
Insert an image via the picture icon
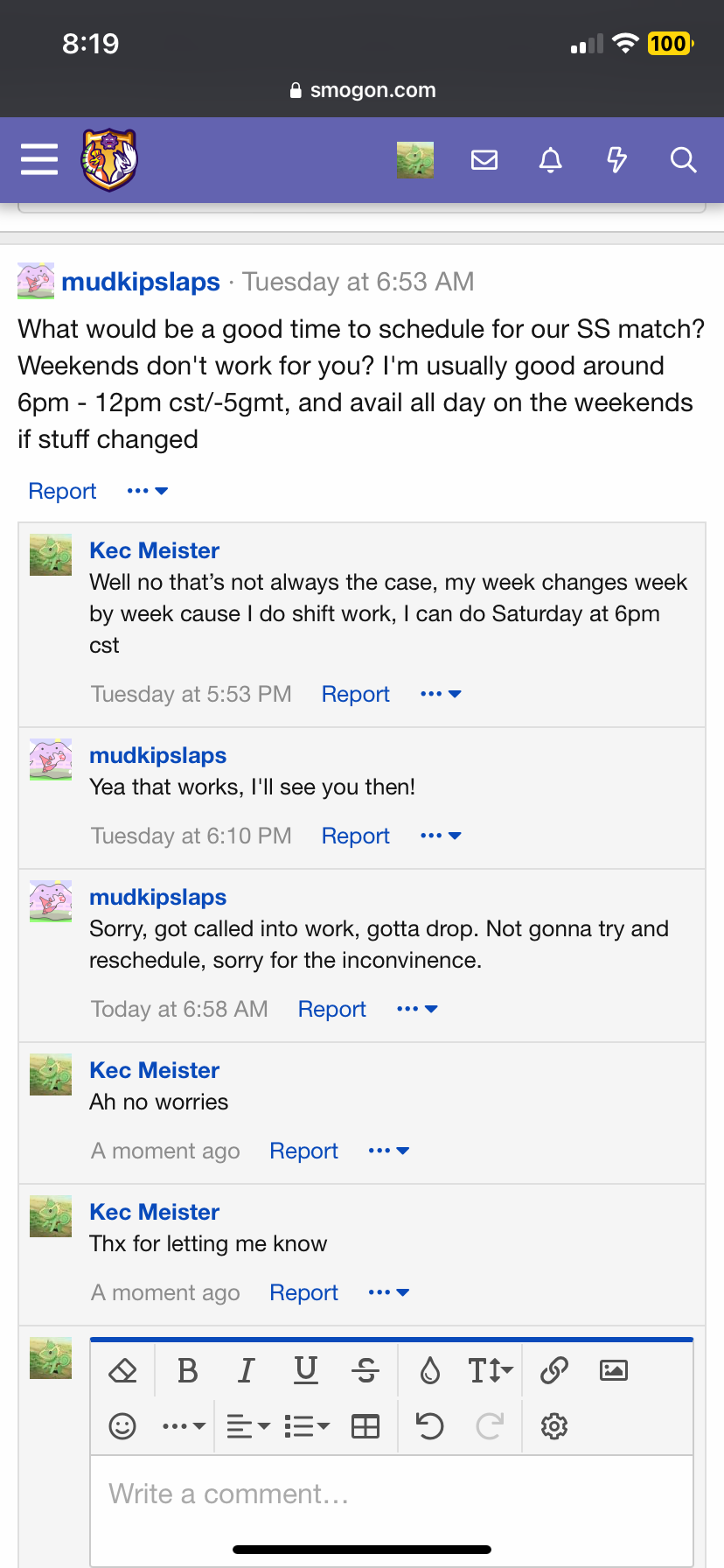[614, 1370]
